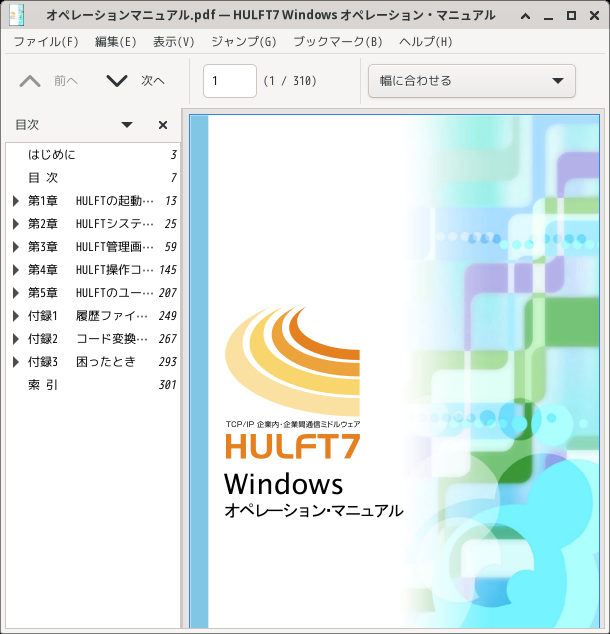The width and height of the screenshot is (610, 634).
Task: Maximize the document viewer window
Action: pos(571,16)
